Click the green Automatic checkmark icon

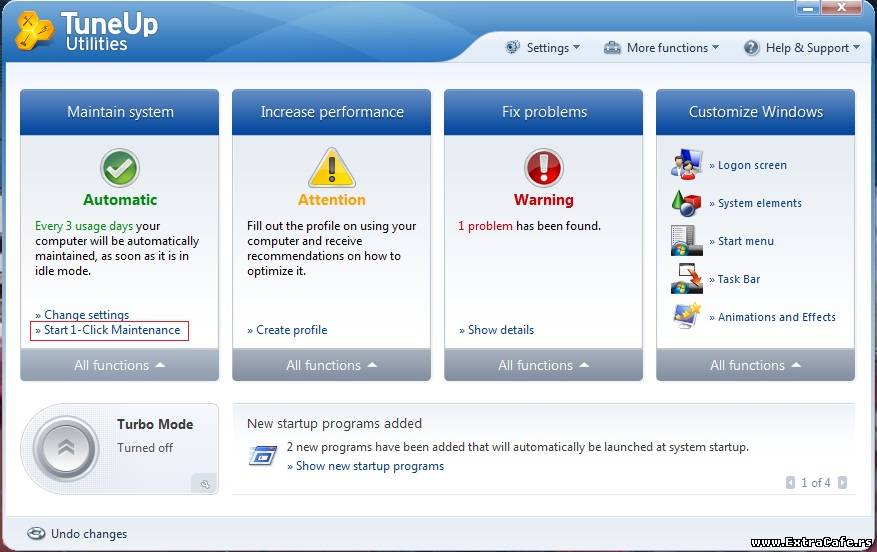tap(120, 168)
